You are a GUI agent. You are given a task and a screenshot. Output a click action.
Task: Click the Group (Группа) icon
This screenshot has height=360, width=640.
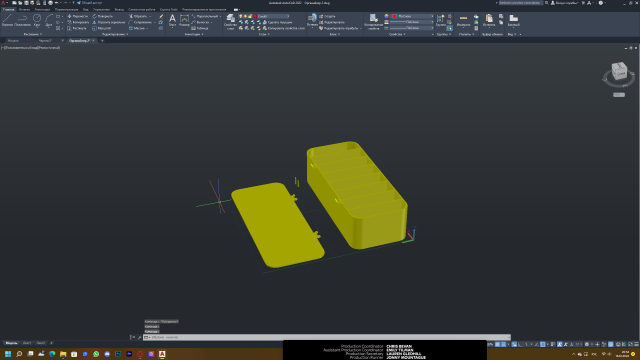point(440,20)
